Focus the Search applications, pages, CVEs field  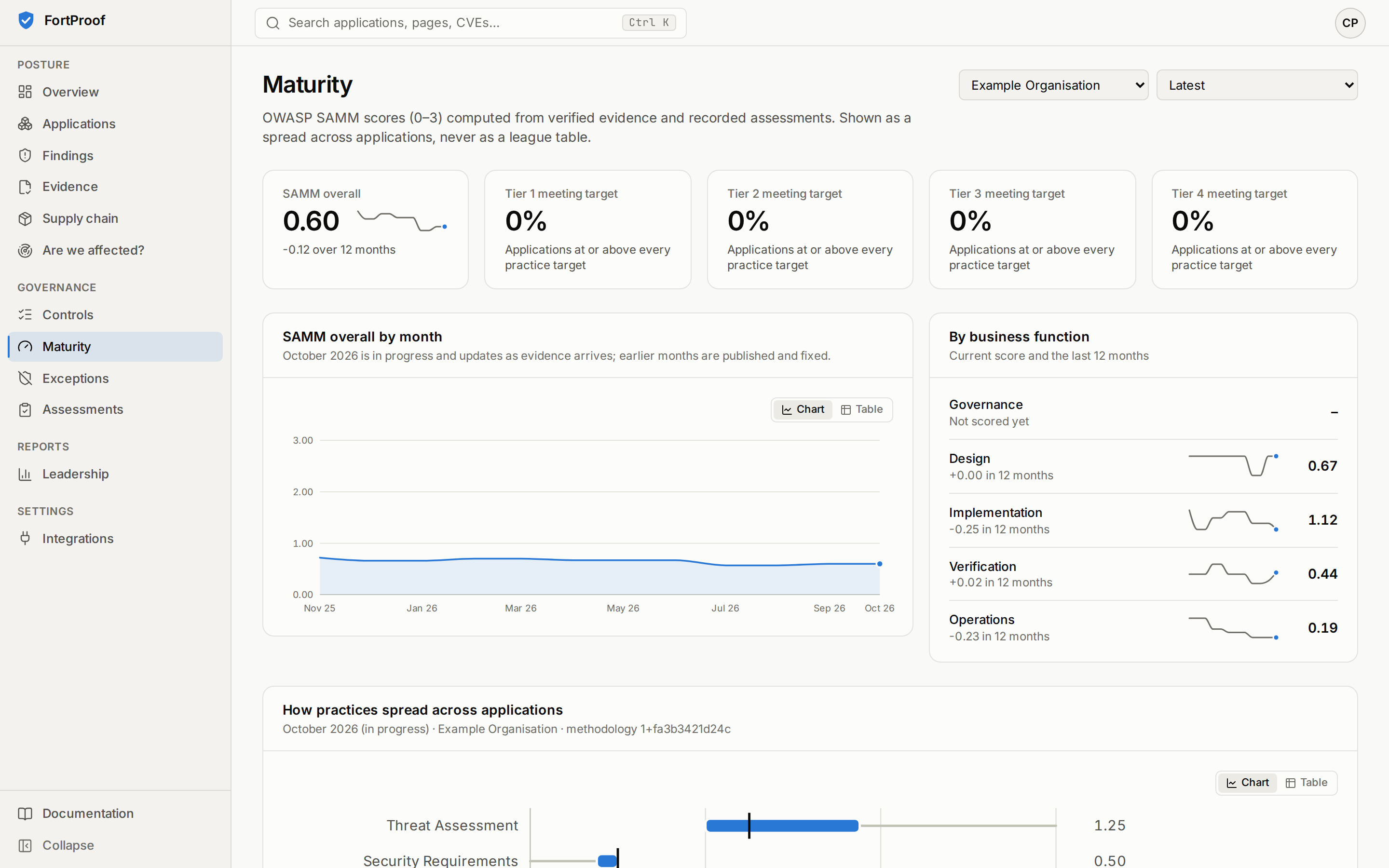tap(470, 23)
